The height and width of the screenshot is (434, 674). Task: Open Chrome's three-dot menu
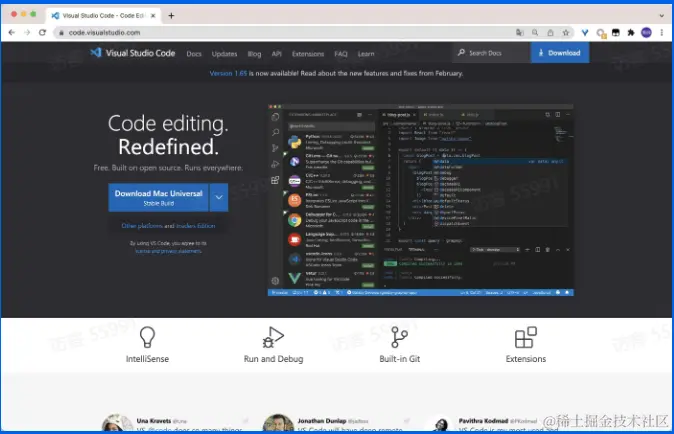[662, 33]
